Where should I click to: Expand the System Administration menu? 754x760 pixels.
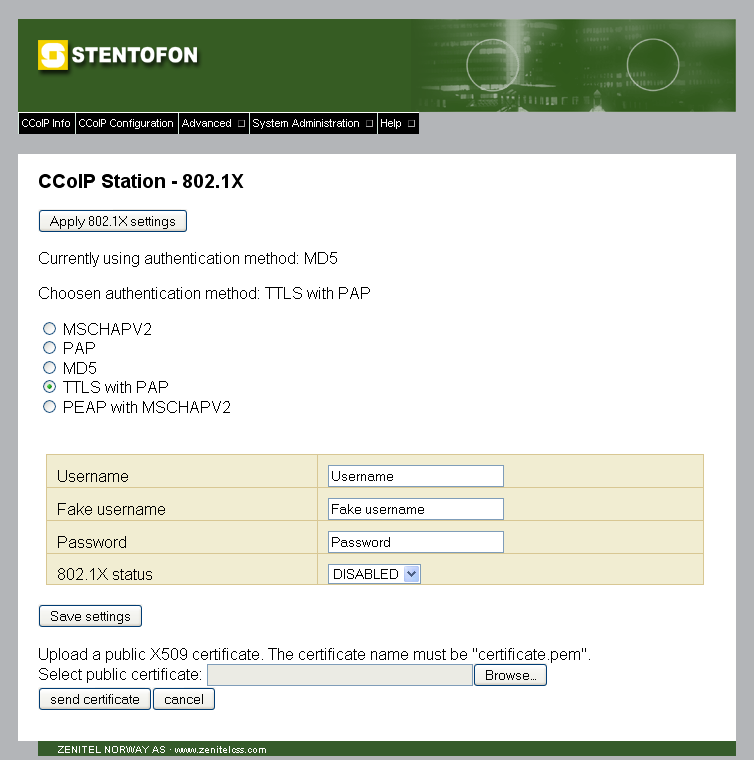312,124
